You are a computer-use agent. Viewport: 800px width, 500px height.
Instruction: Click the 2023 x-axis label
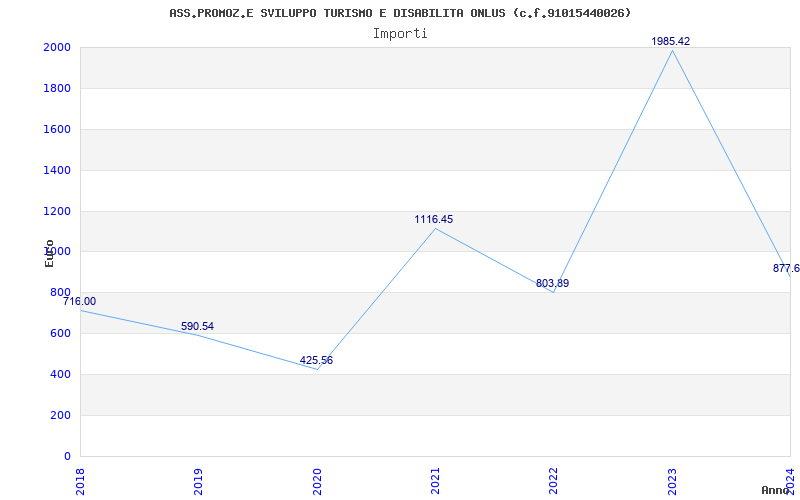(x=672, y=481)
